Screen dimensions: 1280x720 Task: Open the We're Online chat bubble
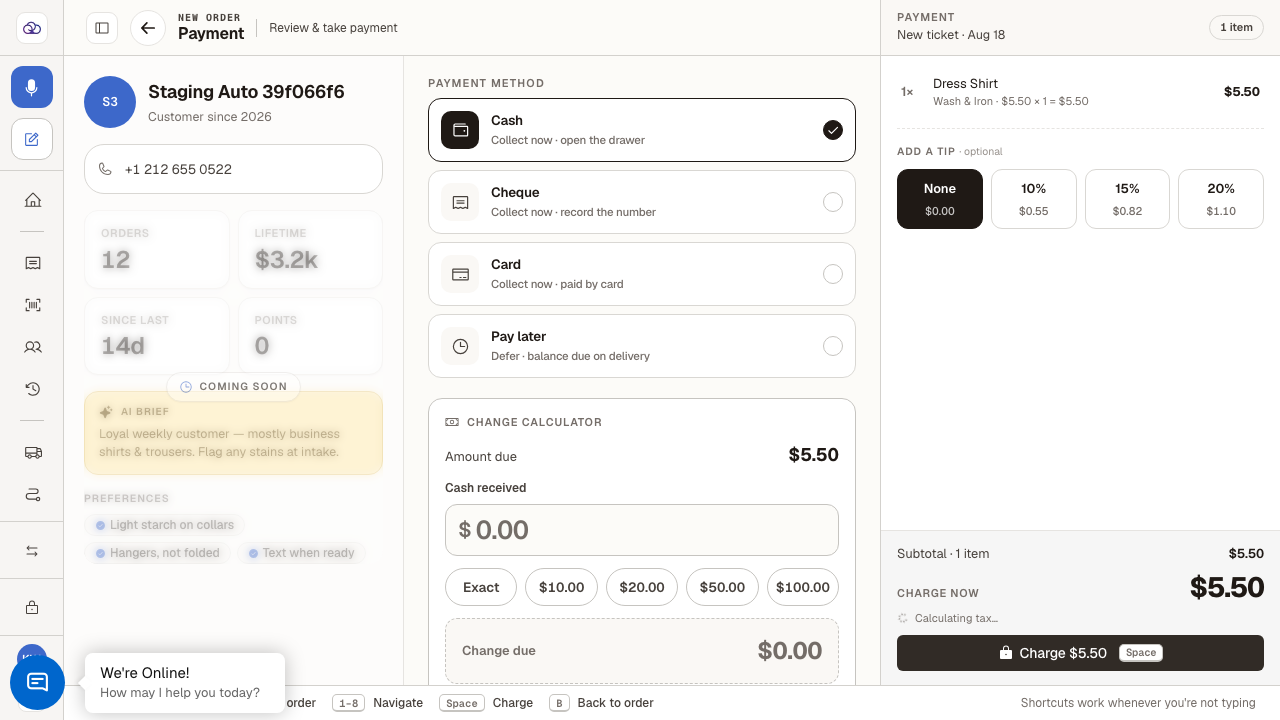(185, 683)
